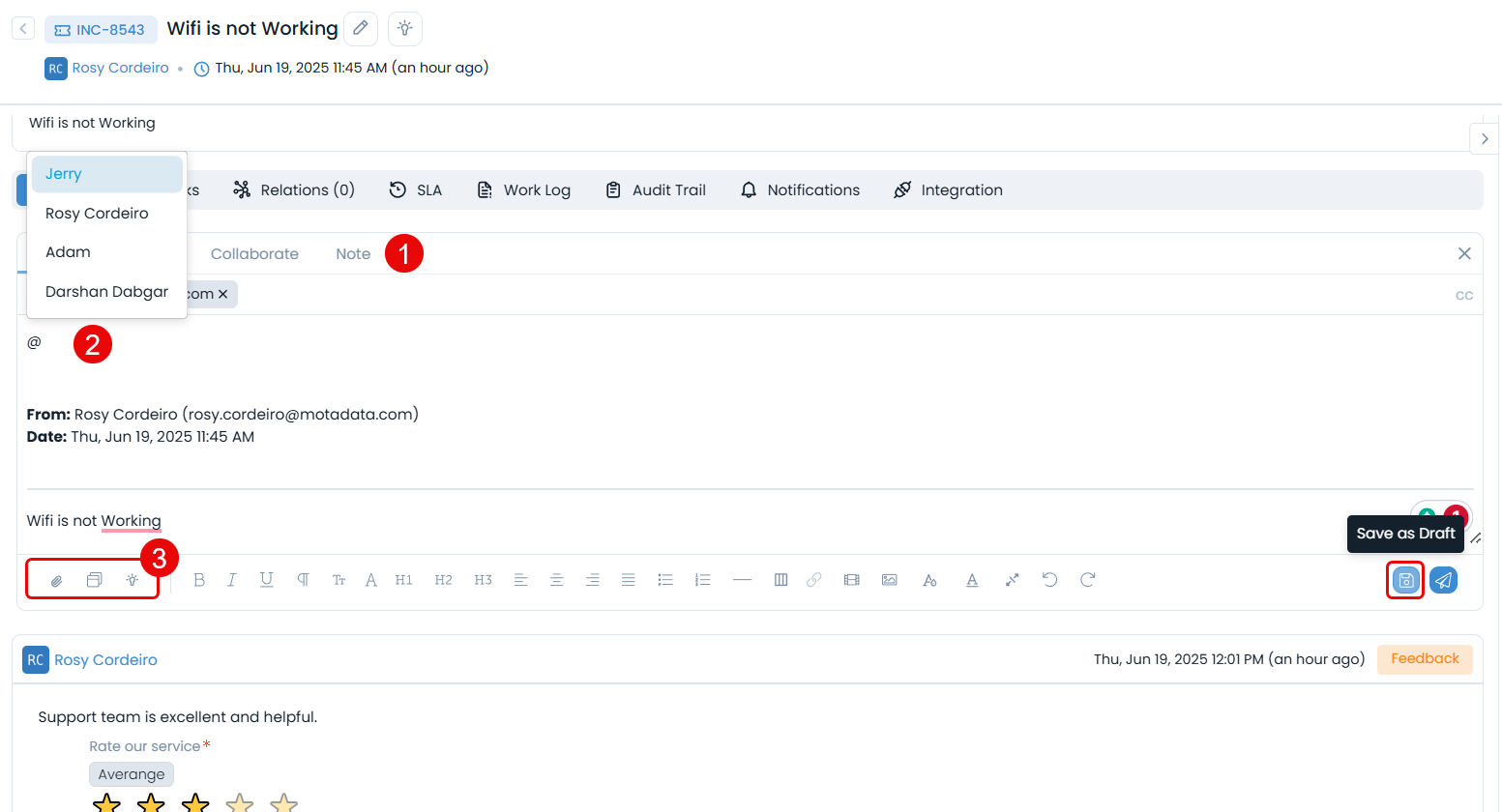Screen dimensions: 1502x812
Task: Attach a file using the paperclip icon
Action: click(x=56, y=579)
